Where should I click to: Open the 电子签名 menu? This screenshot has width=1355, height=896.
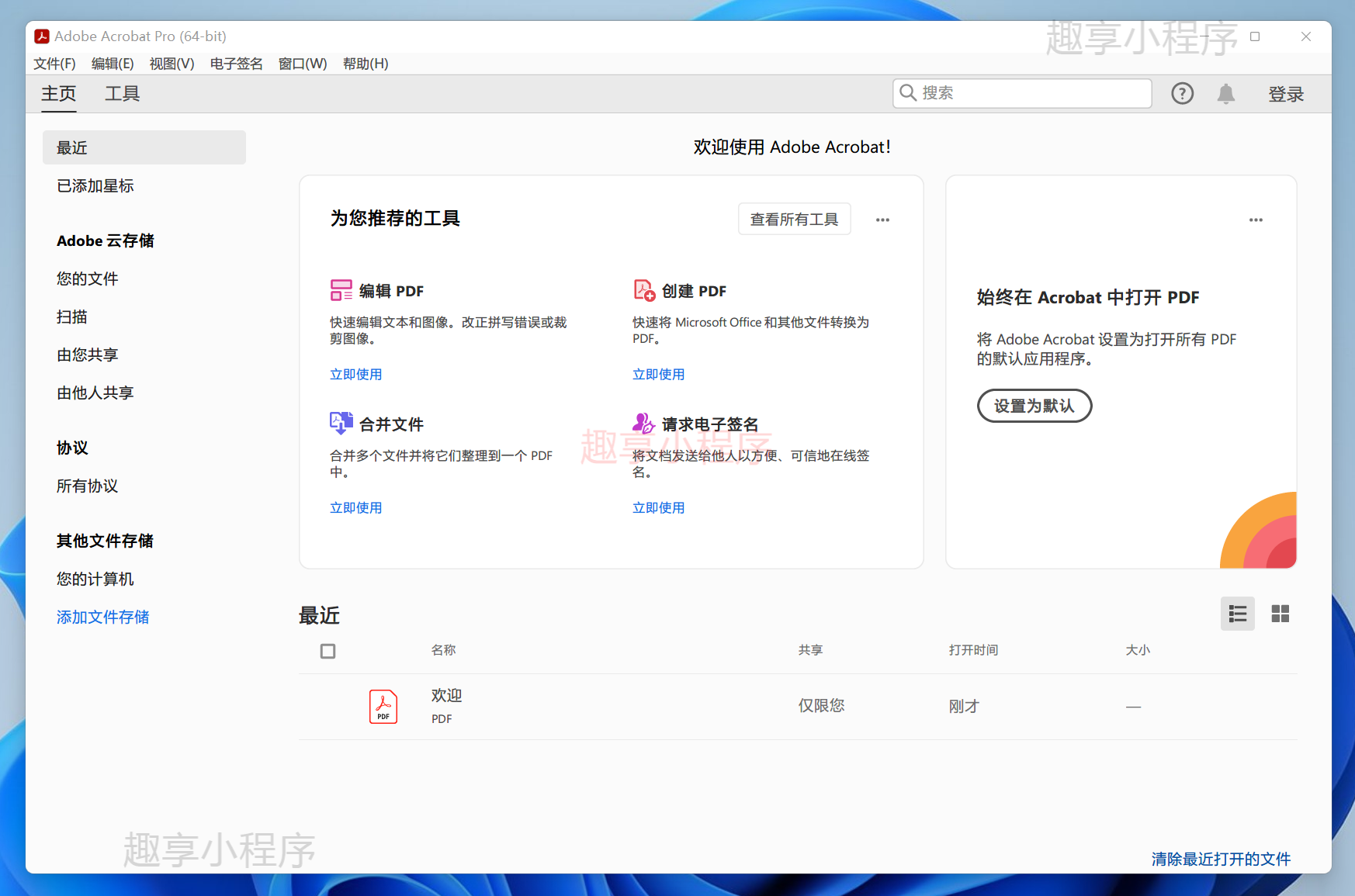pyautogui.click(x=237, y=64)
